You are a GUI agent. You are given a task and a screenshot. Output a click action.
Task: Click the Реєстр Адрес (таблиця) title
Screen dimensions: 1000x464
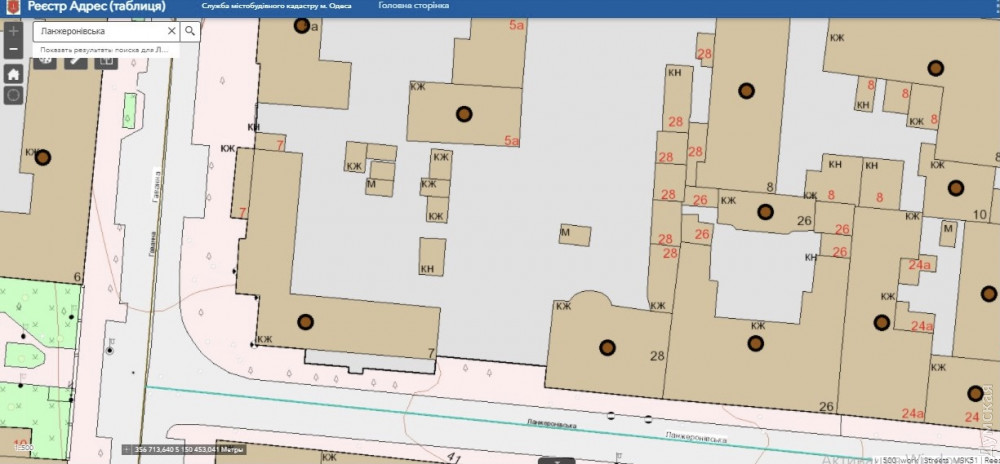tap(96, 7)
